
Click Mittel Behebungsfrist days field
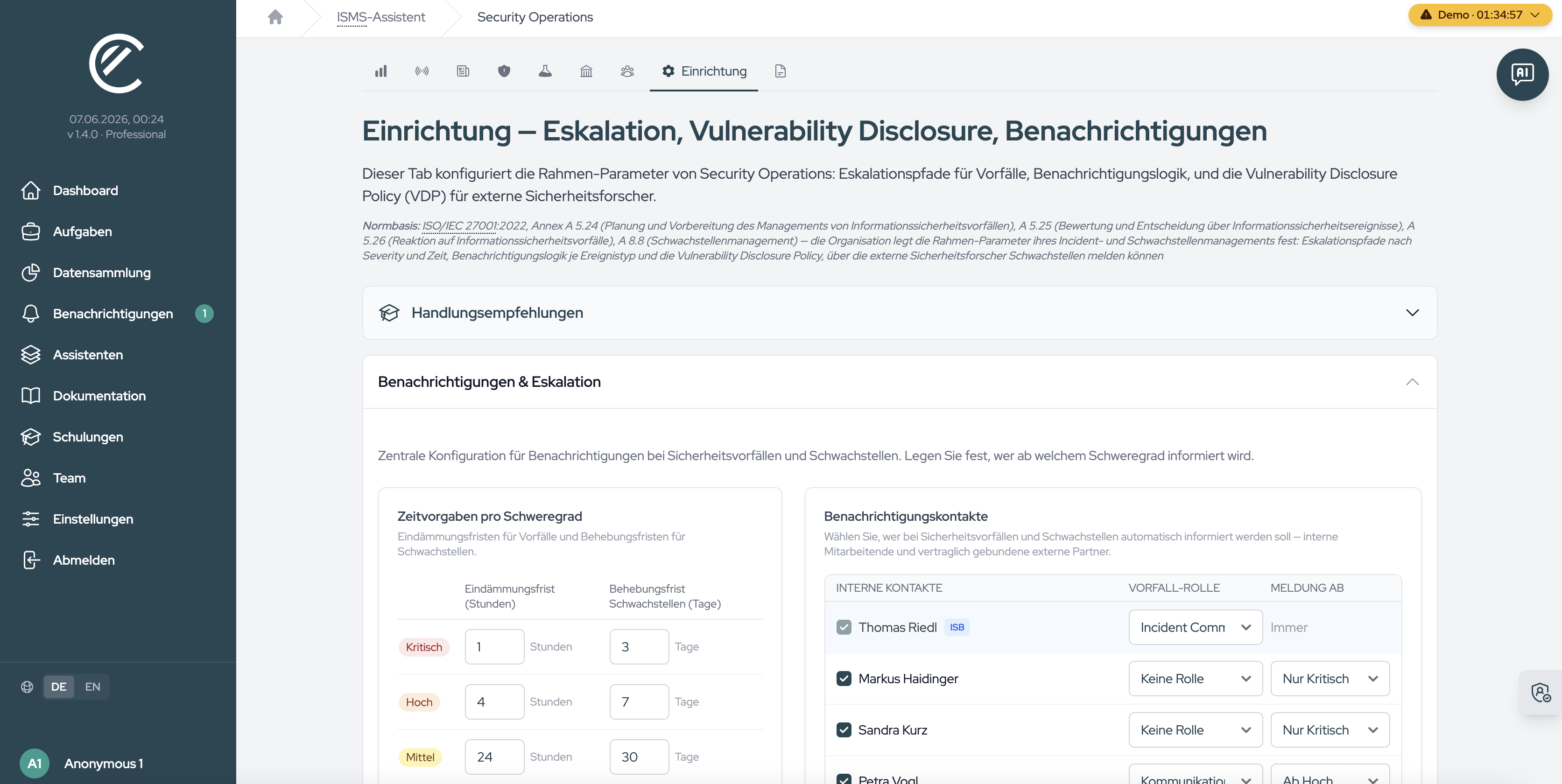point(639,757)
